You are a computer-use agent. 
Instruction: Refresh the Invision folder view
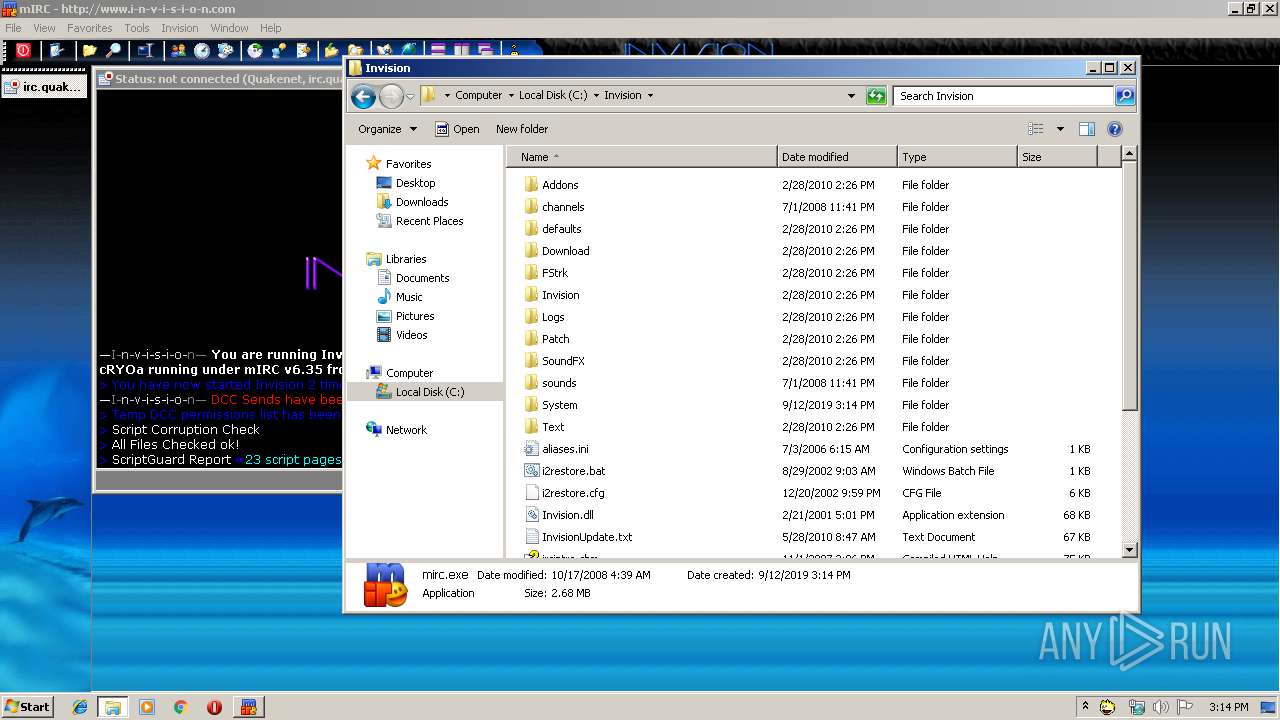pos(876,96)
